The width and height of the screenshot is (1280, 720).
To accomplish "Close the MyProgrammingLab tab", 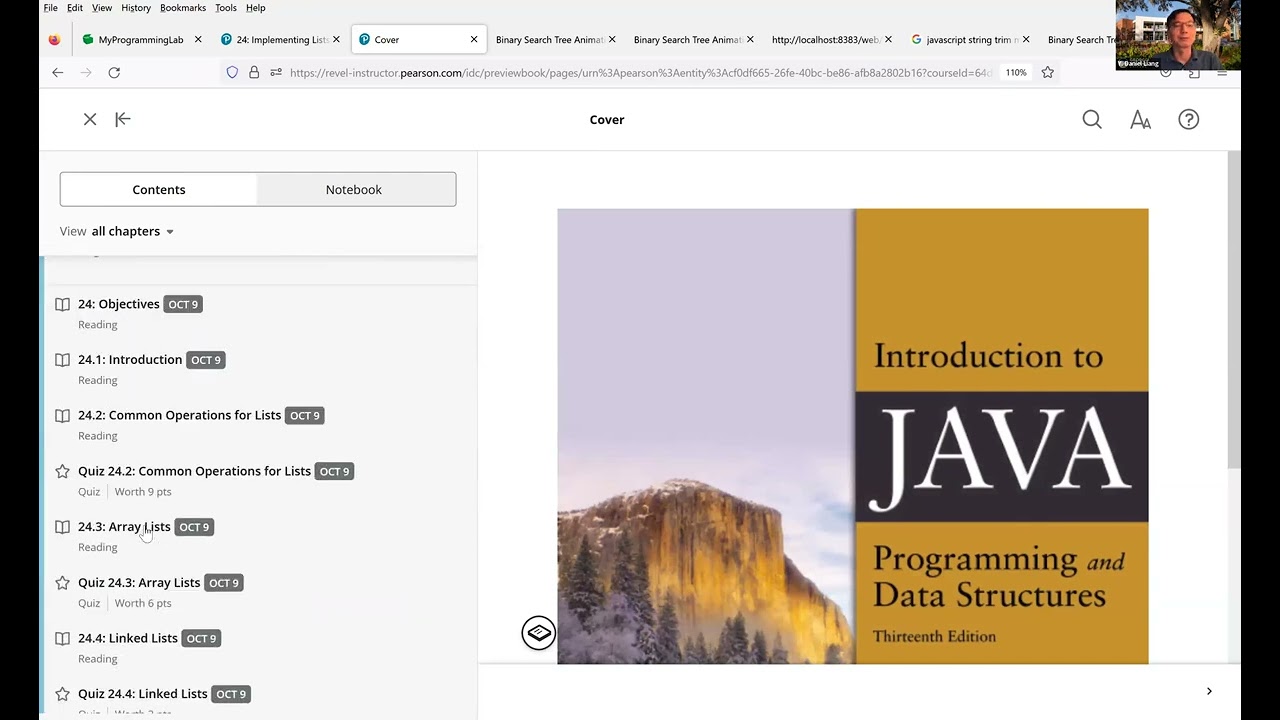I will (198, 40).
